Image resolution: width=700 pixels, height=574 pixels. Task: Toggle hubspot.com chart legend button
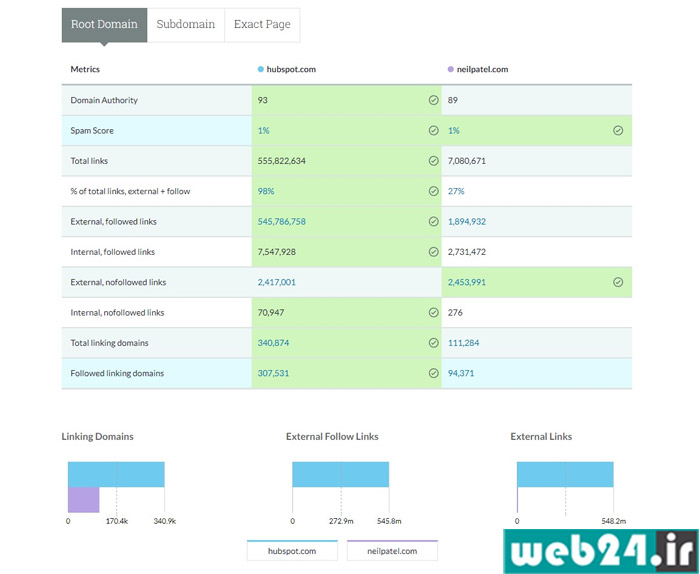tap(292, 550)
